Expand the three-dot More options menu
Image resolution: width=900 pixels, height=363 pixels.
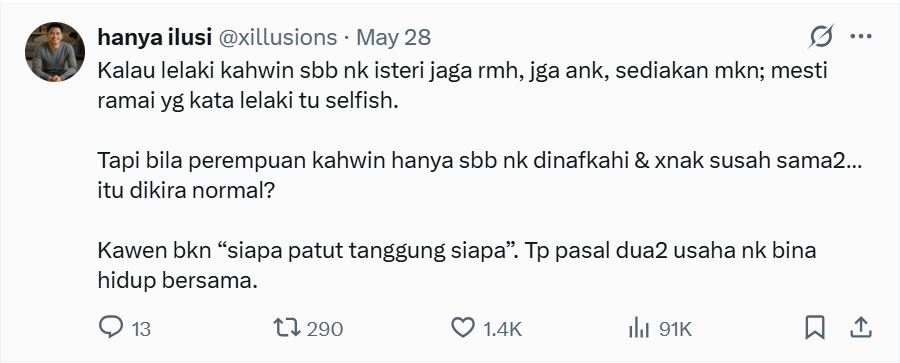tap(861, 37)
